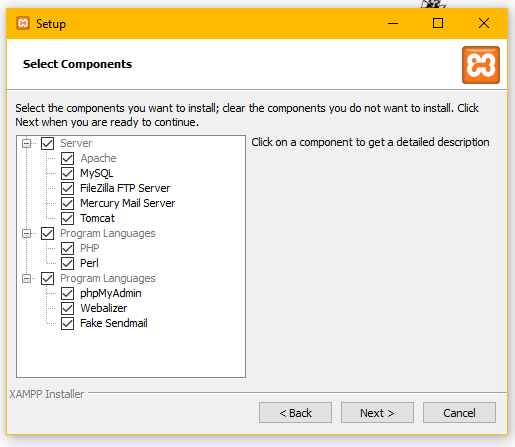Click Next to continue setup

coord(377,413)
